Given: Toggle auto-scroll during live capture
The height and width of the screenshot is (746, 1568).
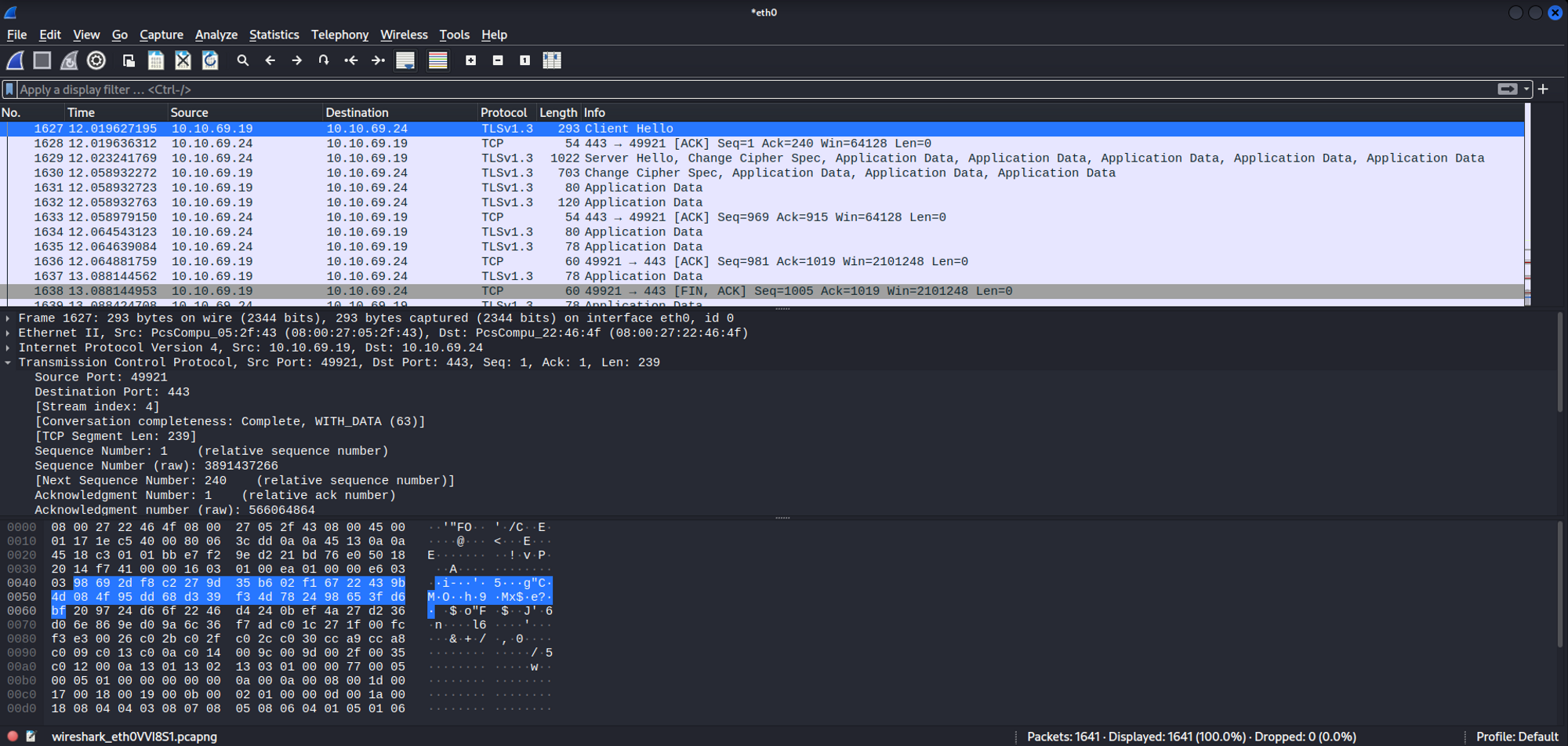Looking at the screenshot, I should (405, 60).
